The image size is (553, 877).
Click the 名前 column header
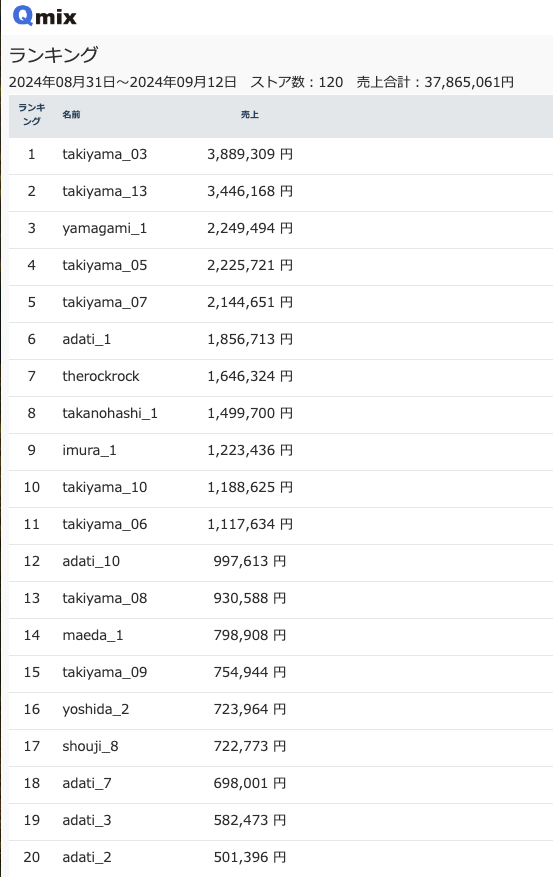[x=71, y=114]
